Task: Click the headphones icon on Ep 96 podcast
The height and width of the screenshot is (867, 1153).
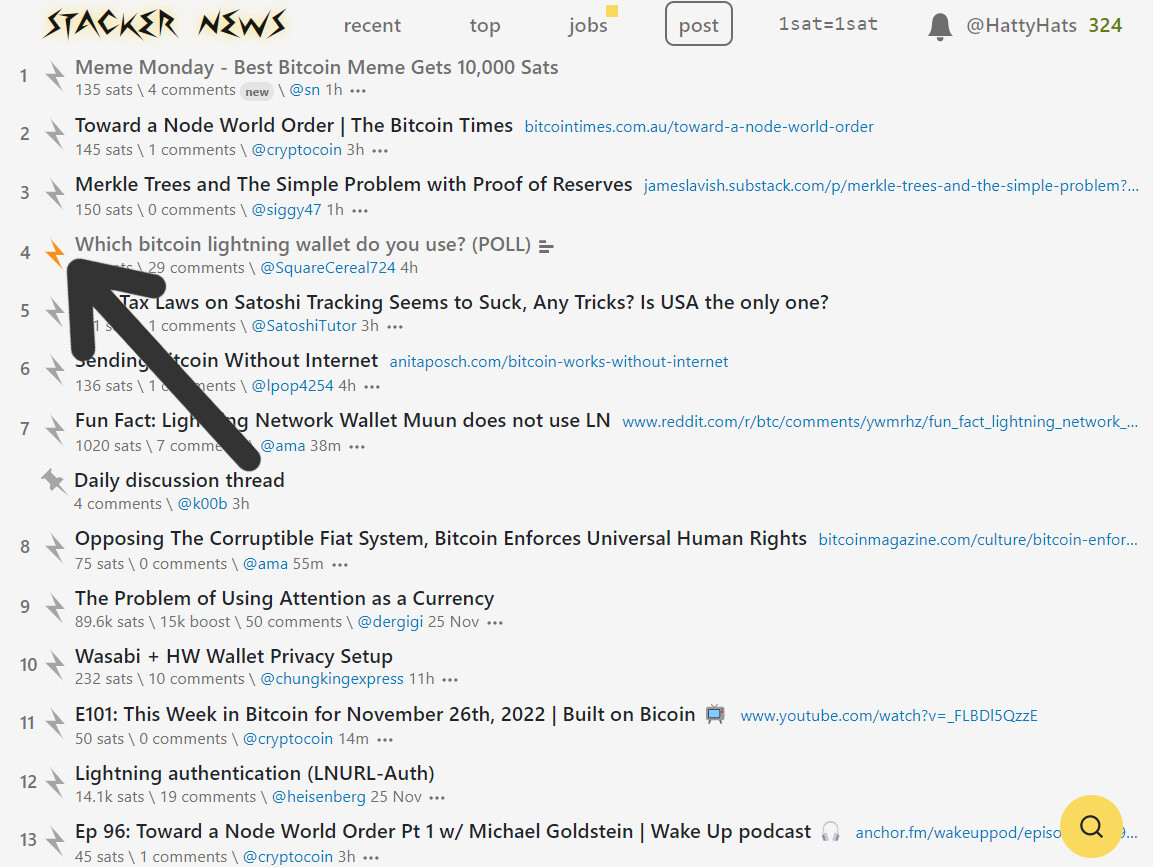Action: pyautogui.click(x=831, y=832)
